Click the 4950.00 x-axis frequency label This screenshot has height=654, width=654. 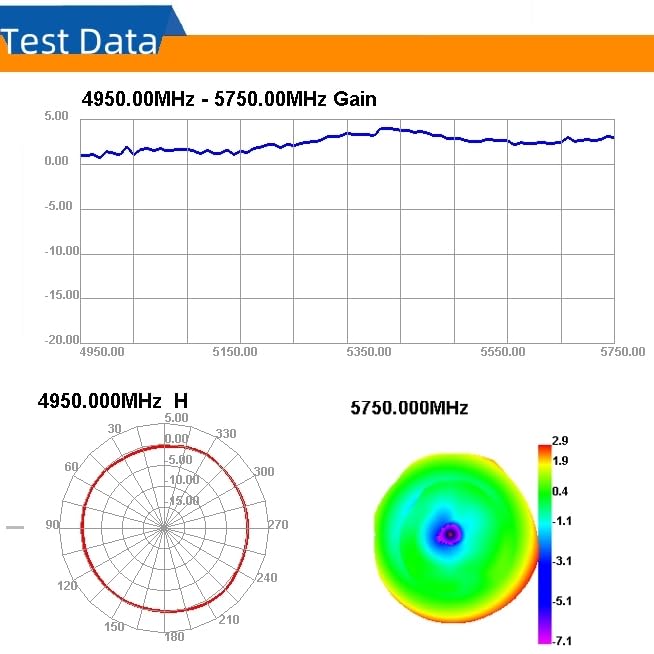click(x=102, y=352)
